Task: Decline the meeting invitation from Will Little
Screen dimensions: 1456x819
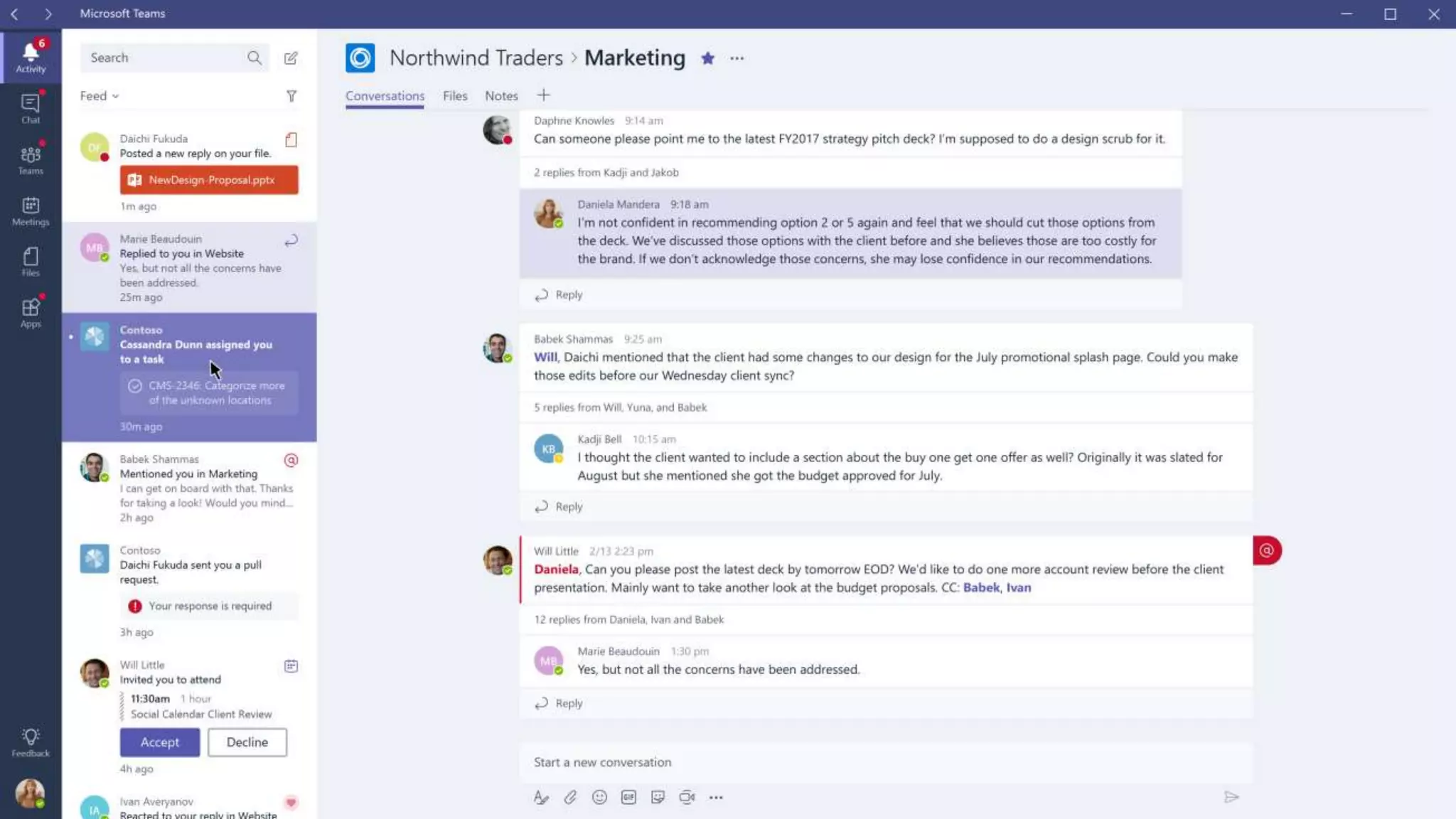Action: (247, 742)
